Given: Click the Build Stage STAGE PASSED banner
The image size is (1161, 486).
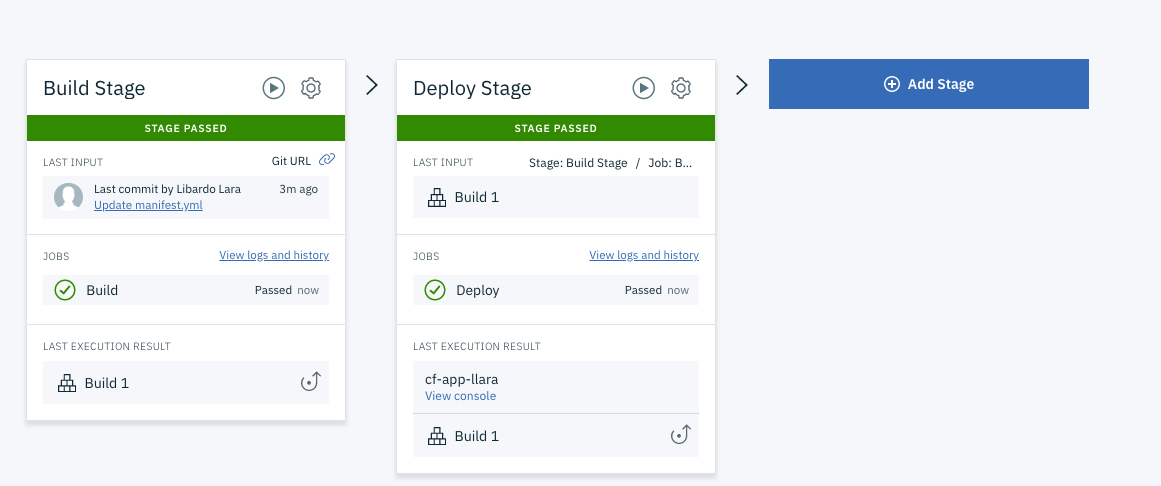Looking at the screenshot, I should pos(186,128).
